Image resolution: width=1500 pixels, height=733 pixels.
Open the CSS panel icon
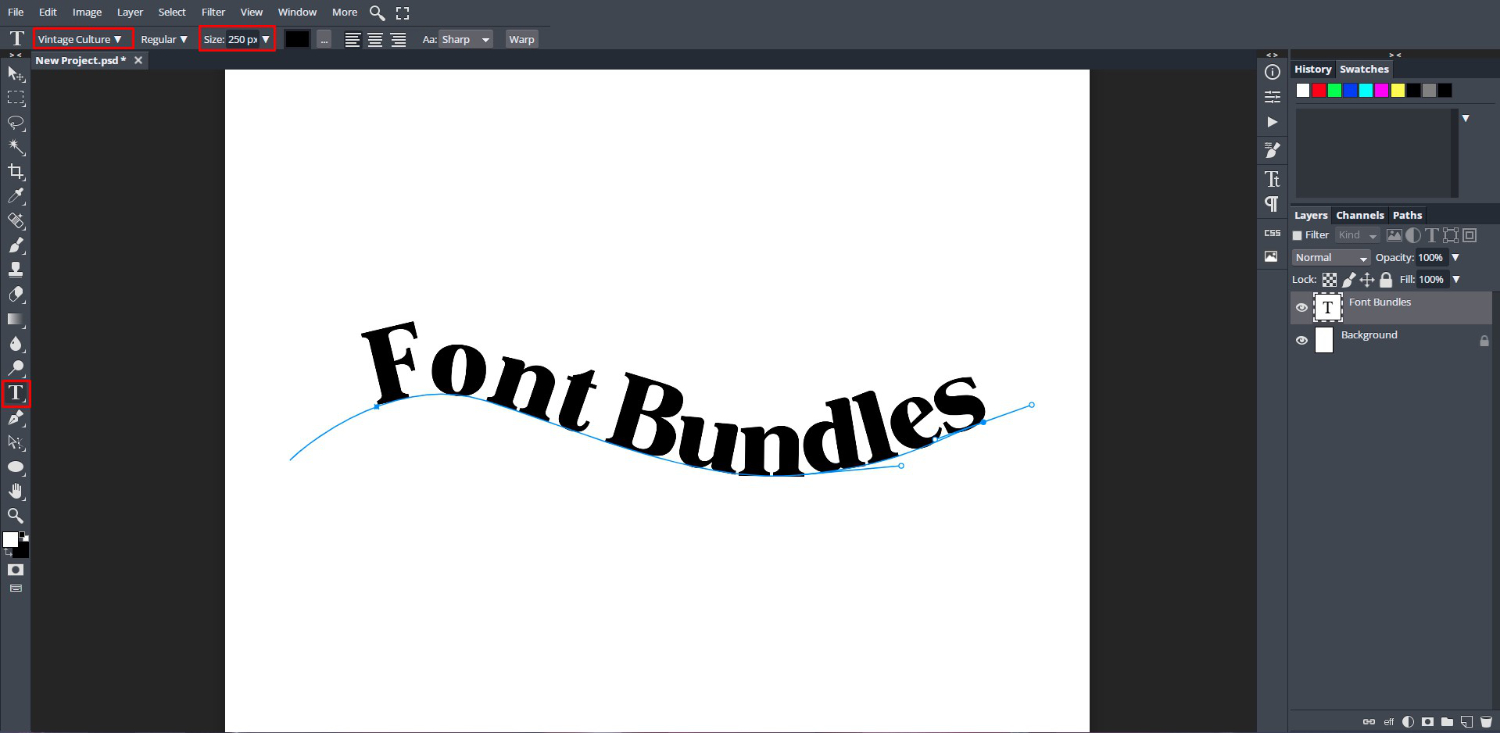[1272, 233]
